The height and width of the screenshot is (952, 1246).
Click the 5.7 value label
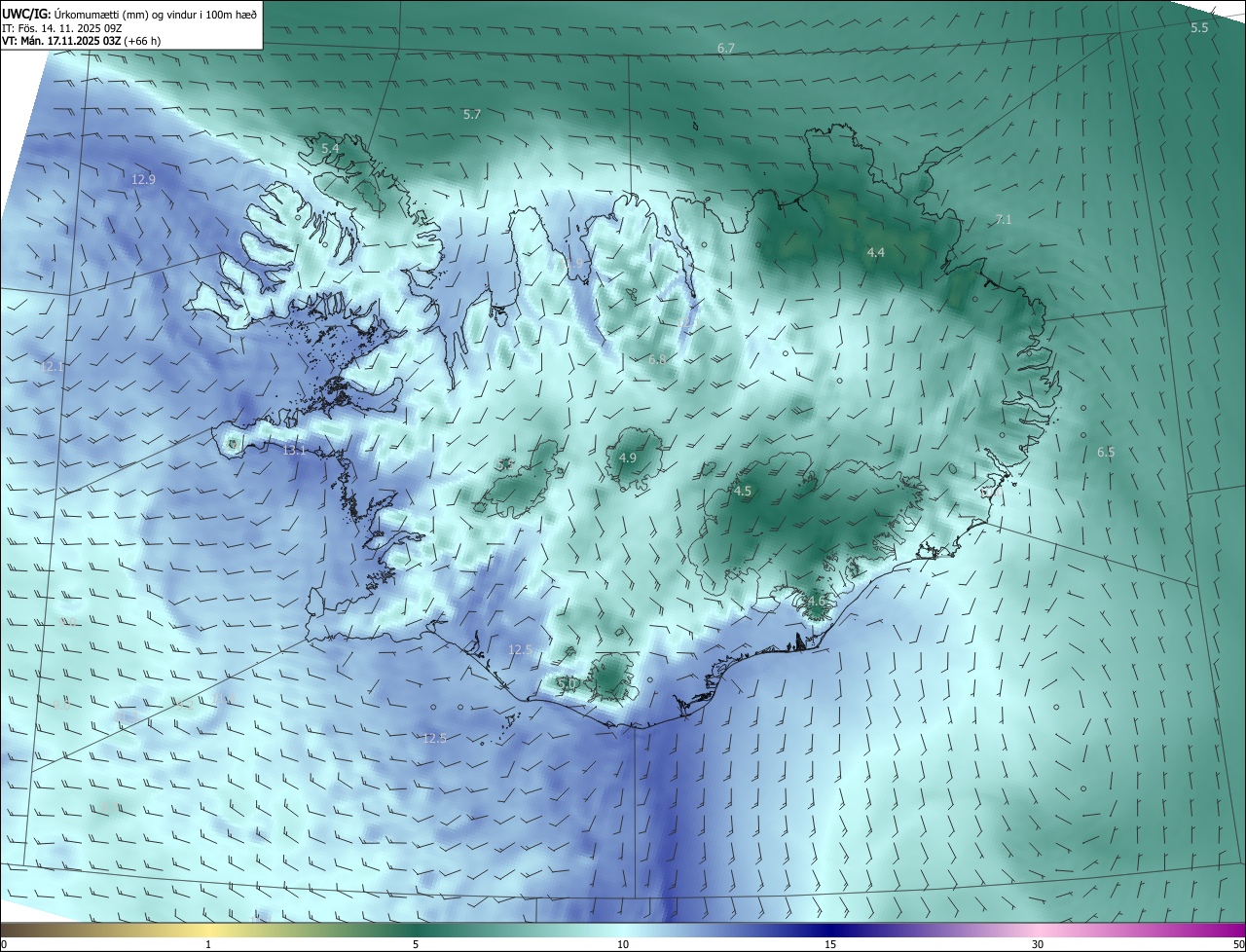coord(472,114)
